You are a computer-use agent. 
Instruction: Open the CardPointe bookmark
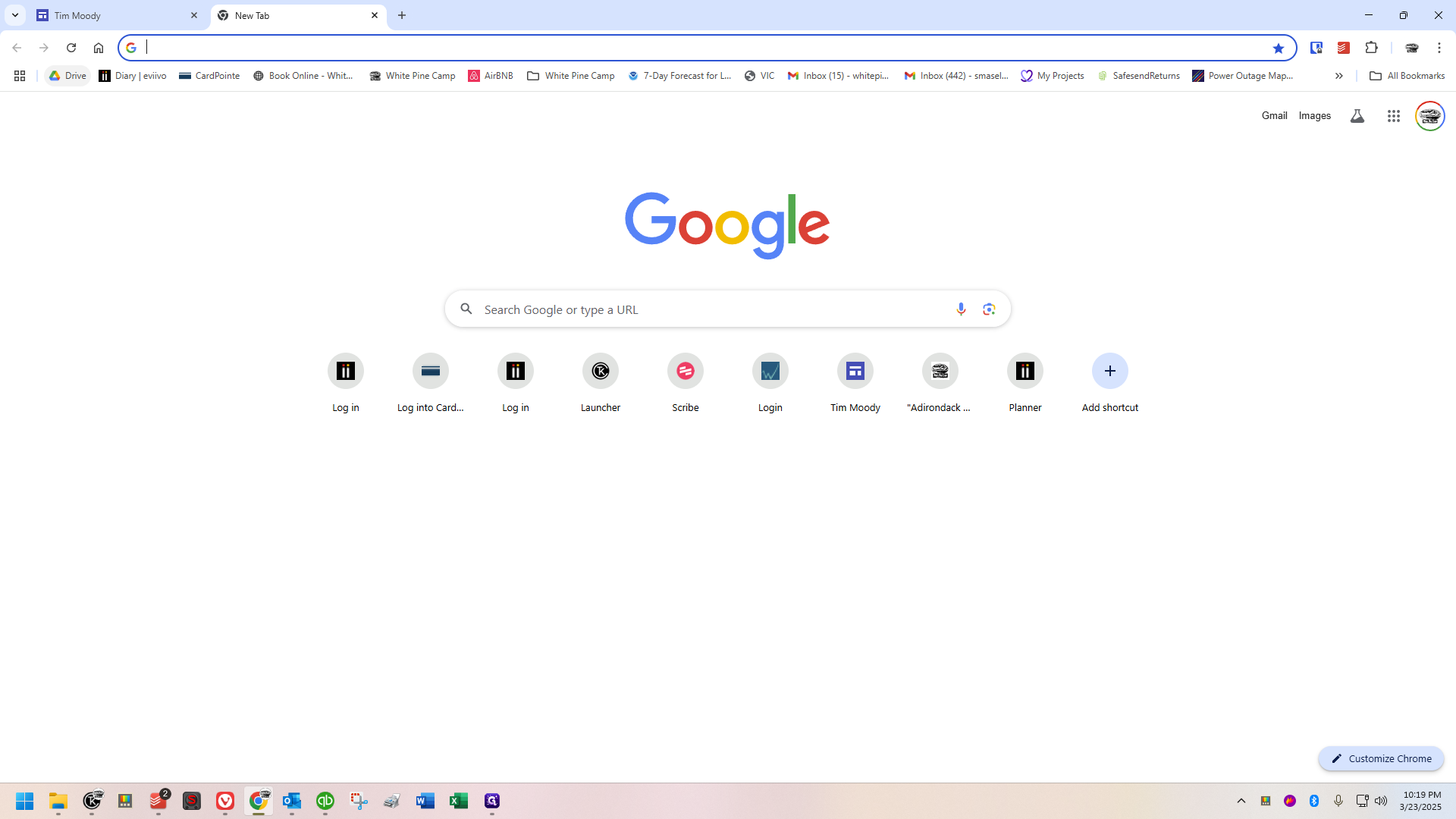[209, 76]
